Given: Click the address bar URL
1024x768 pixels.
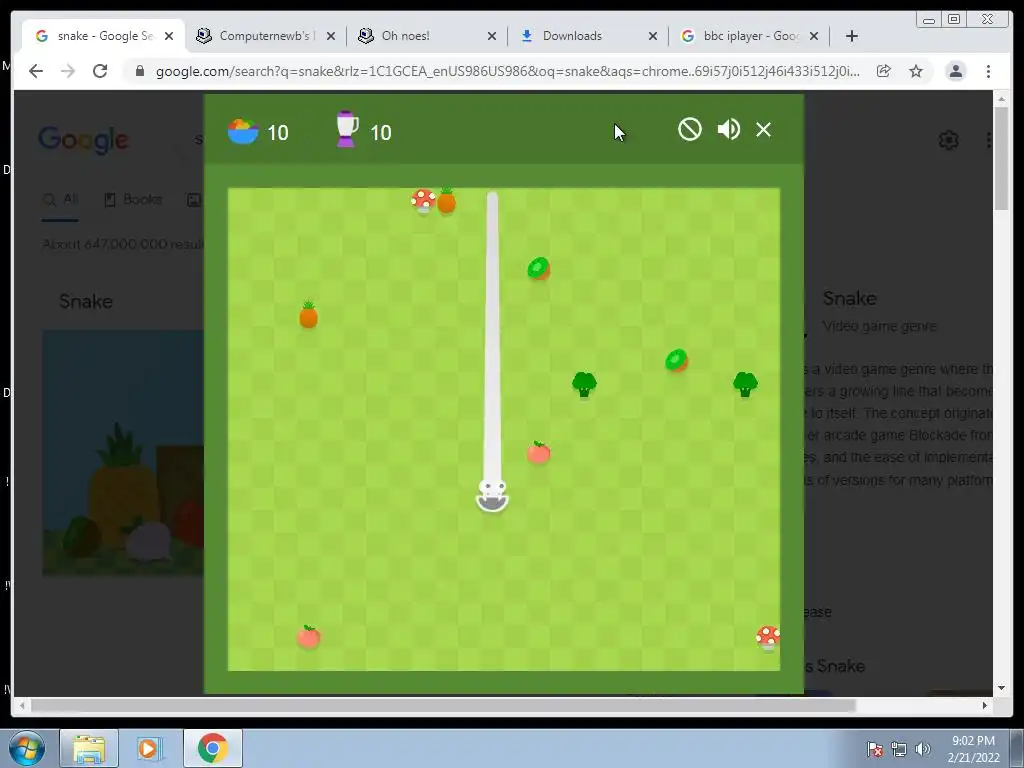Looking at the screenshot, I should (x=507, y=71).
